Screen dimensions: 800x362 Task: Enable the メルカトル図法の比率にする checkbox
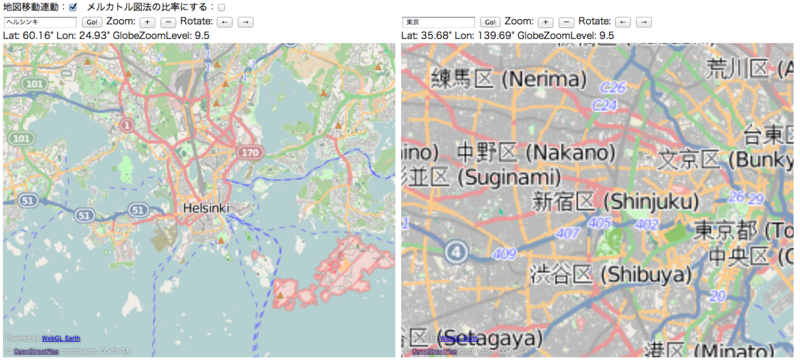221,8
